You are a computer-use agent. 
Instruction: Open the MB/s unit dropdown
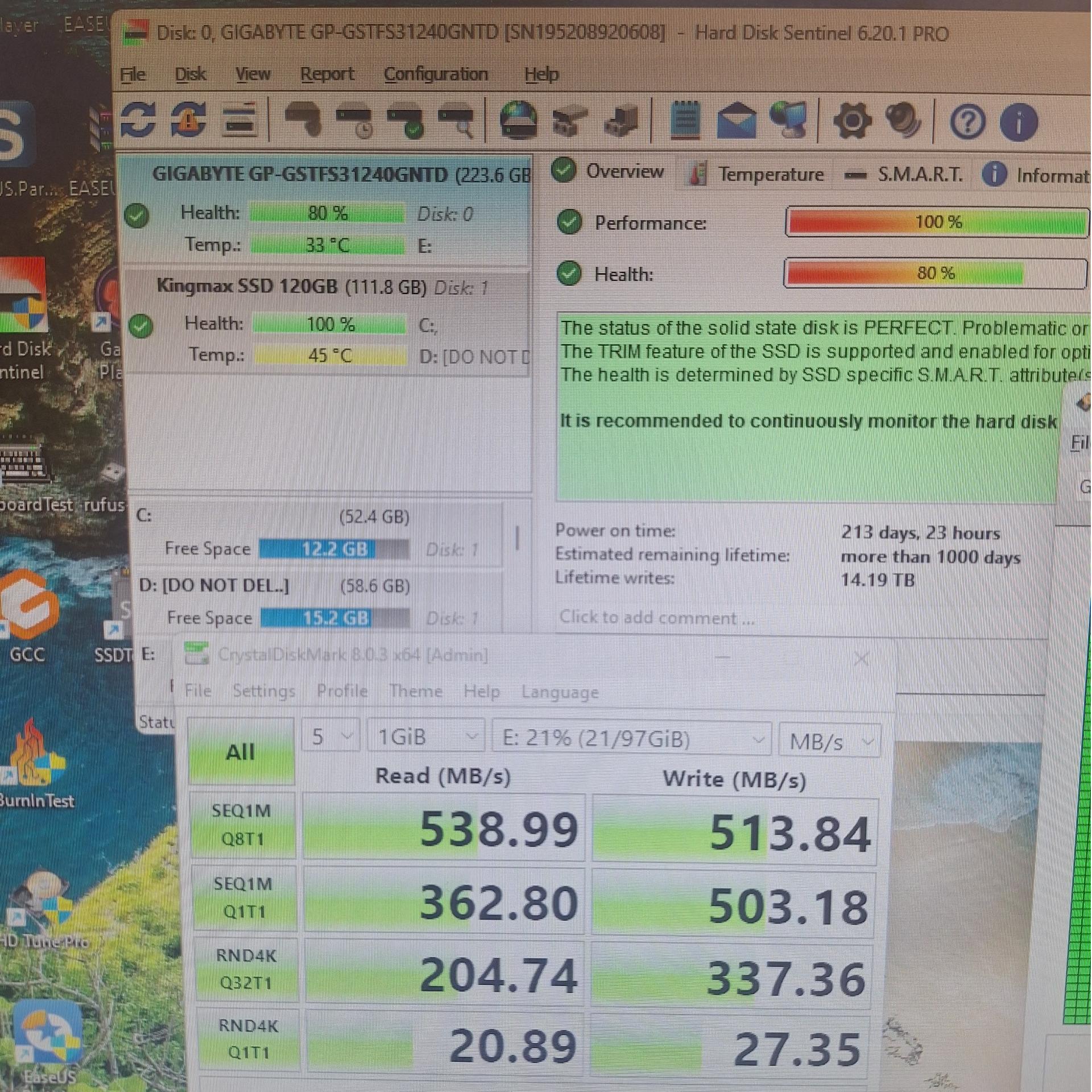[x=829, y=741]
